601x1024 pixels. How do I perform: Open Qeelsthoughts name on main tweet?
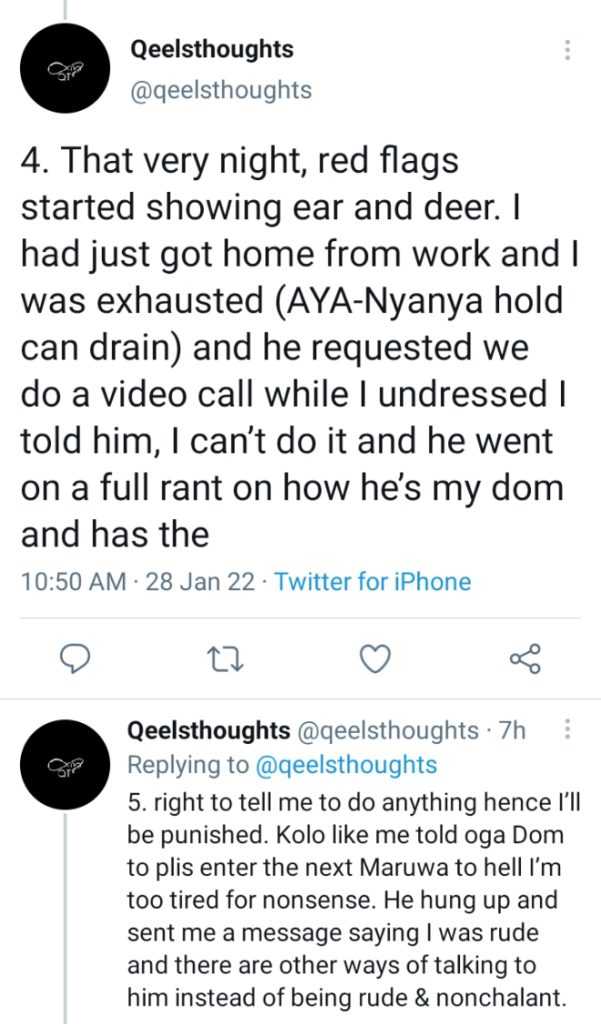point(212,50)
